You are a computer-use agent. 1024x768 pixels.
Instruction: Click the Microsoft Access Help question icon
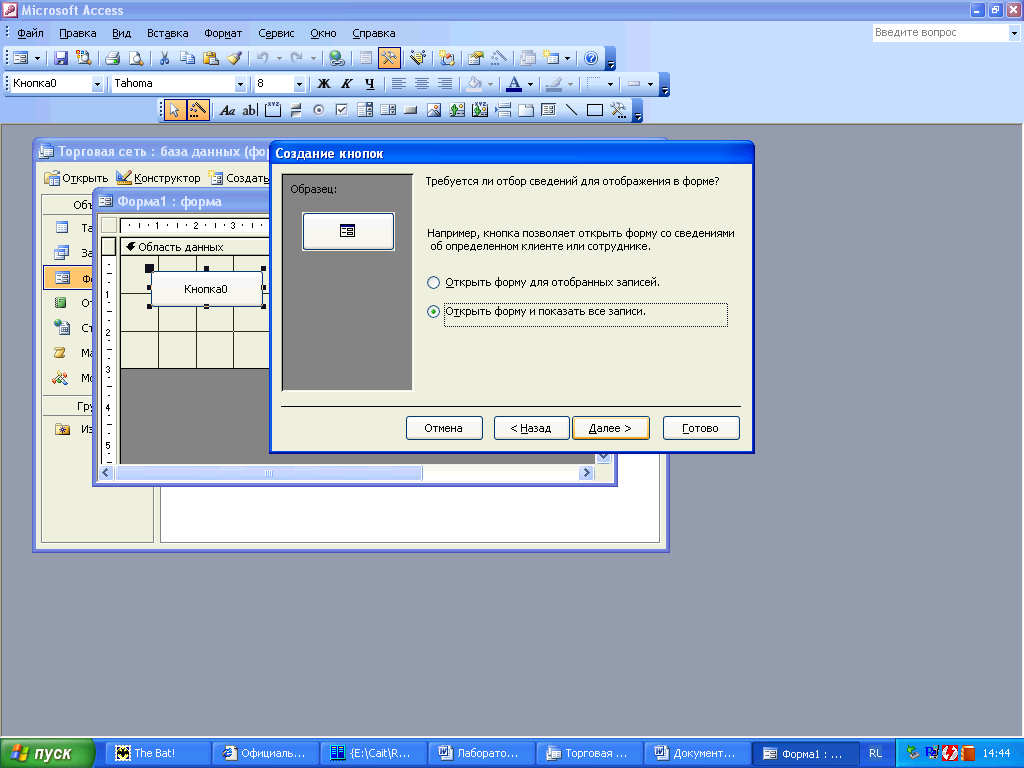point(591,58)
